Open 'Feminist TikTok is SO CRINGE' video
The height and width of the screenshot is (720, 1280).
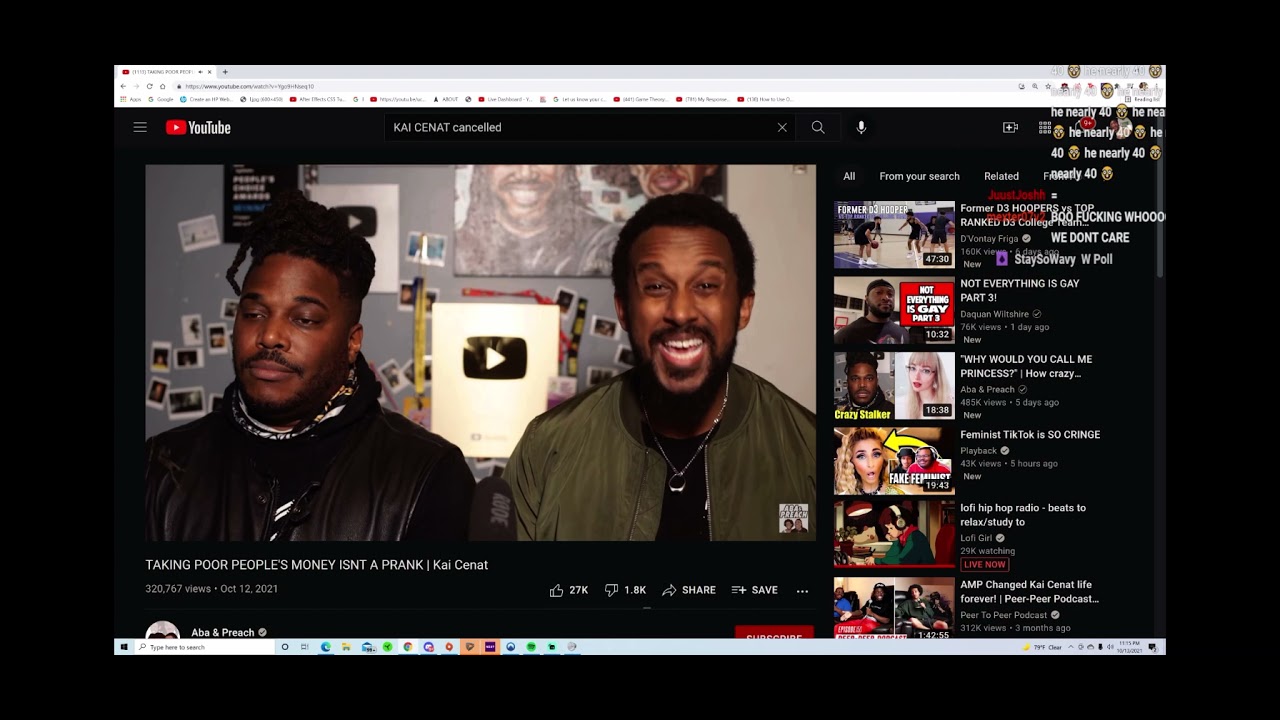click(1030, 435)
